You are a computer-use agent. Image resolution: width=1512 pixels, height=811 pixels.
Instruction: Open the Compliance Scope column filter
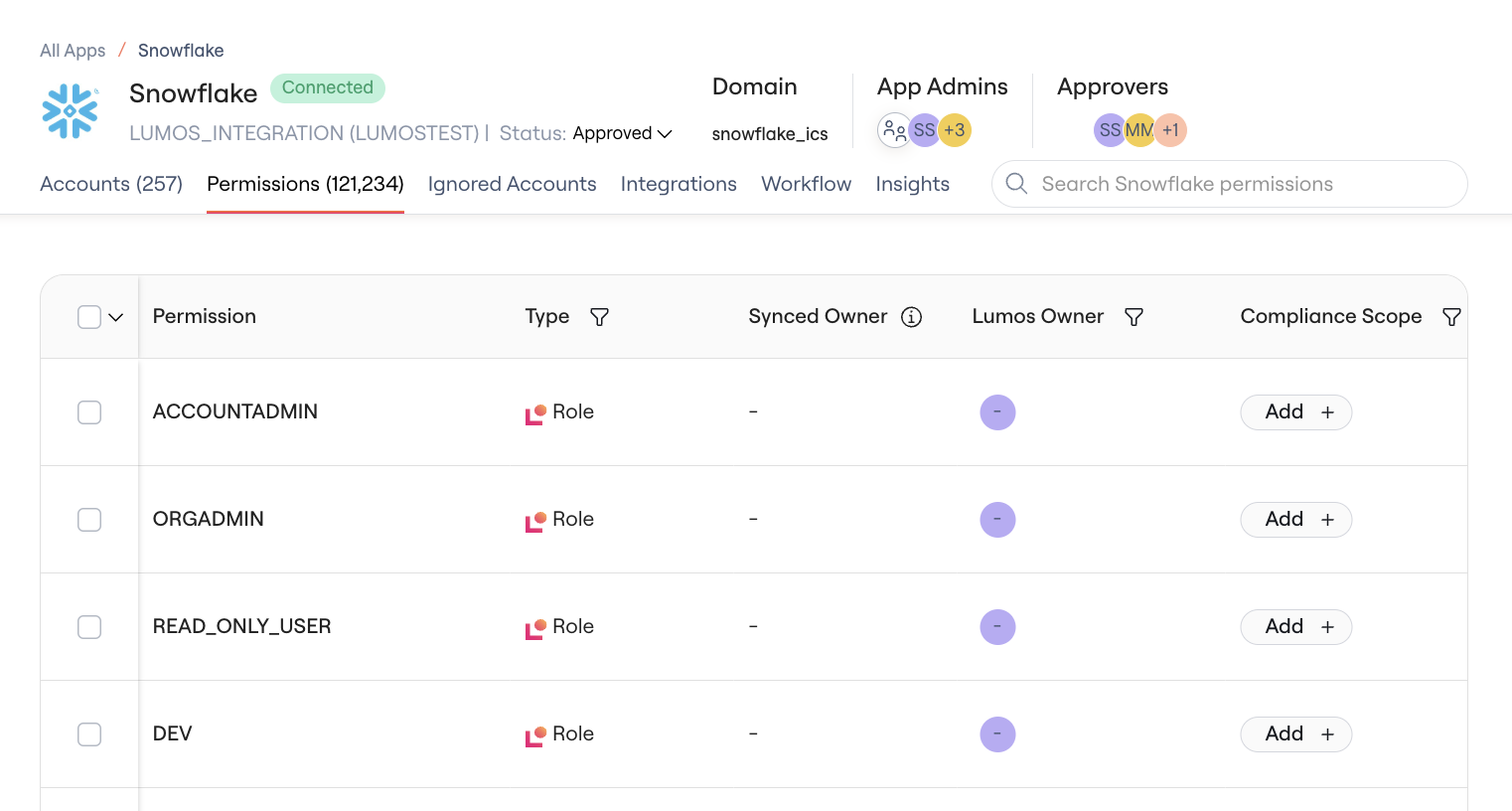pyautogui.click(x=1451, y=317)
